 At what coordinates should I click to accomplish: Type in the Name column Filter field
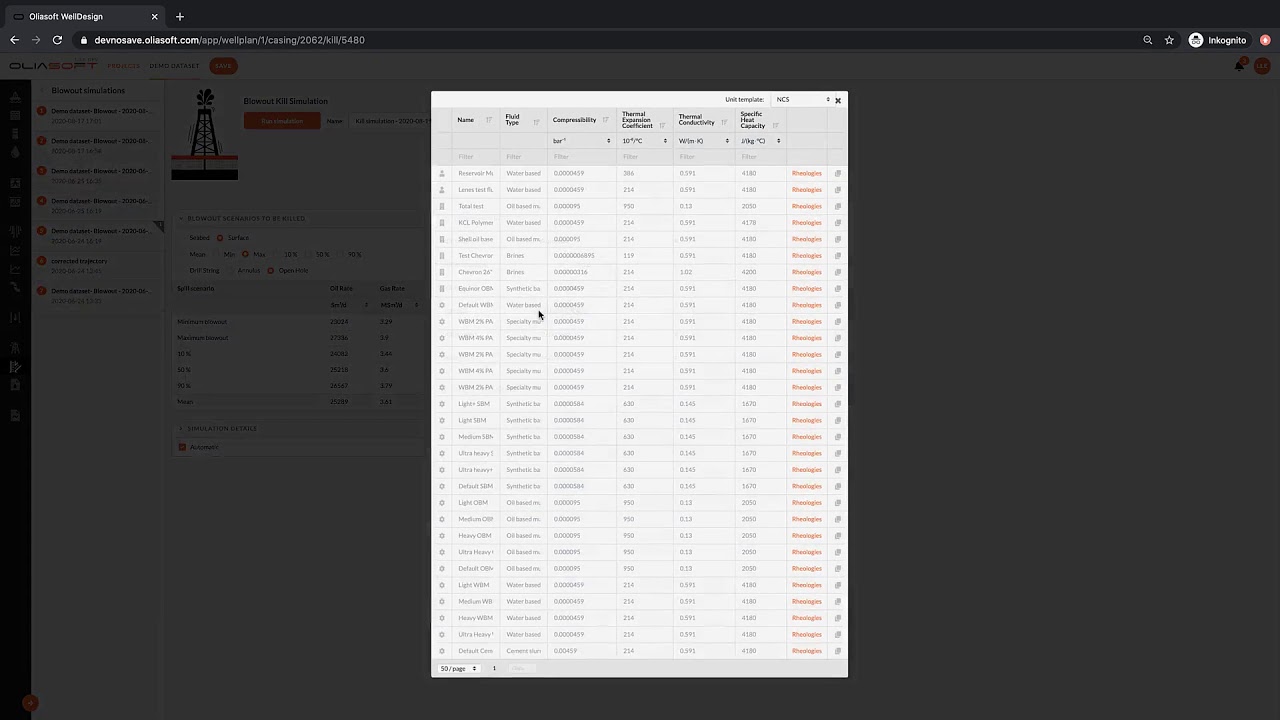coord(465,156)
